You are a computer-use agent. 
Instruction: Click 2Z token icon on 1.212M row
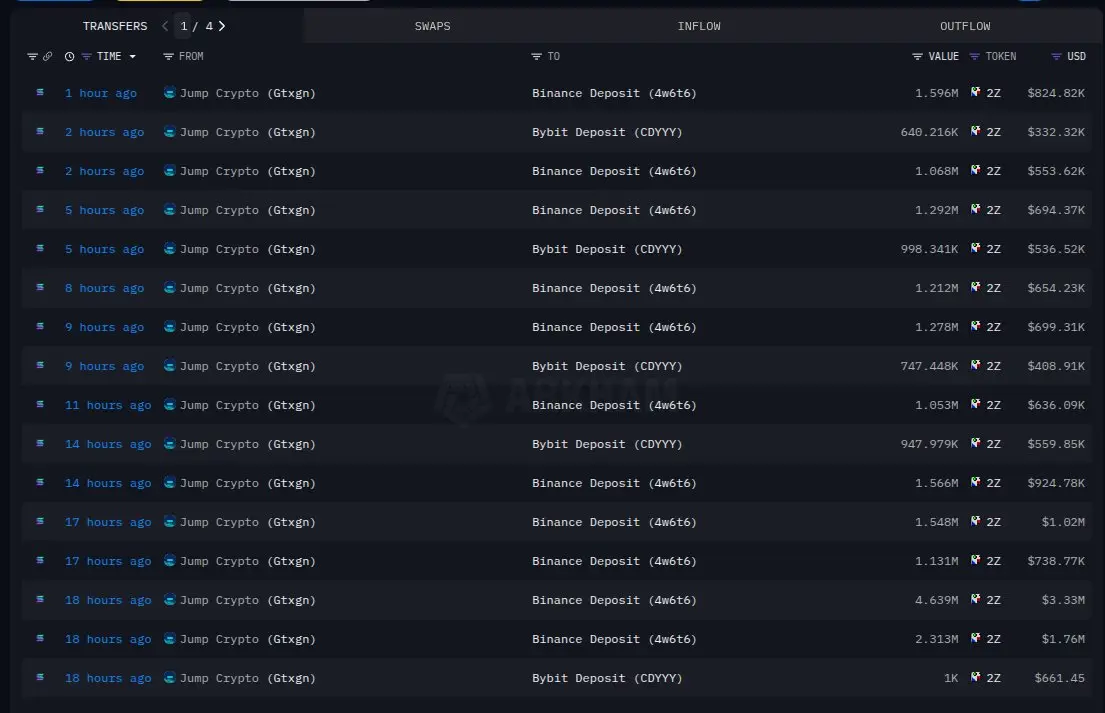coord(975,287)
